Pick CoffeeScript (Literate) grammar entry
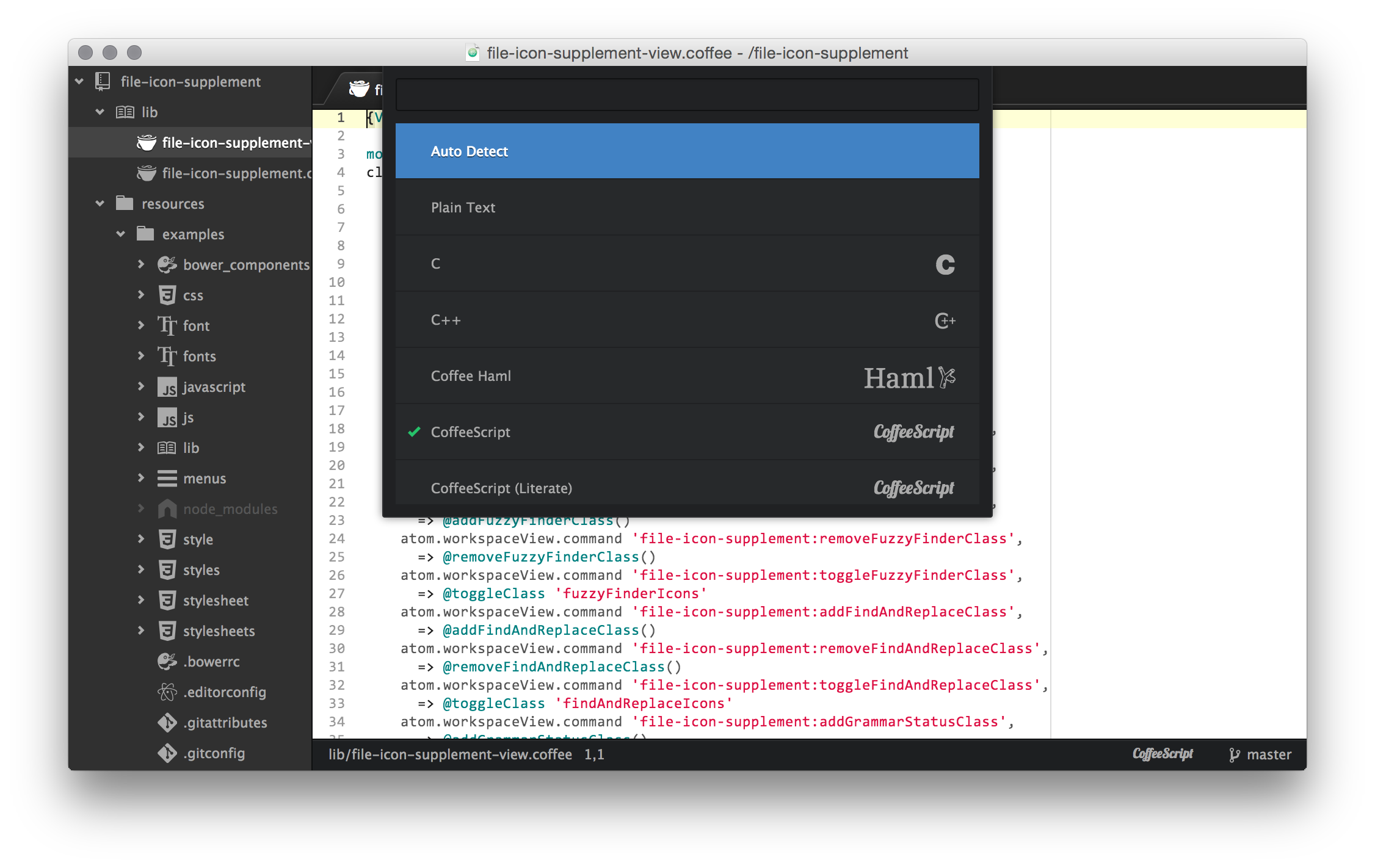The image size is (1375, 868). pyautogui.click(x=501, y=488)
